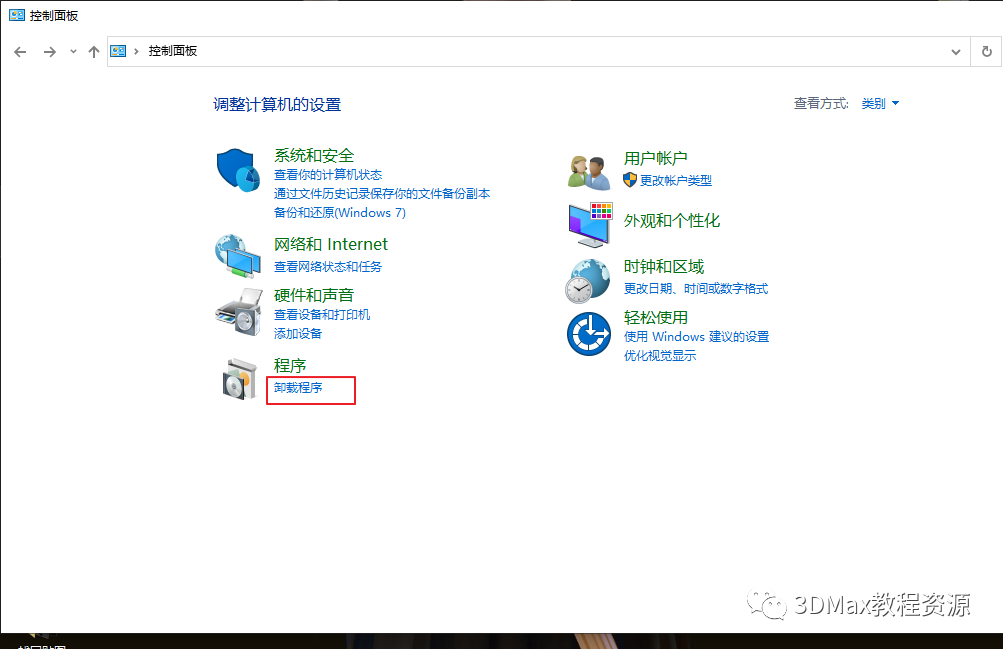Open 网络和 Internet category heading

[331, 244]
